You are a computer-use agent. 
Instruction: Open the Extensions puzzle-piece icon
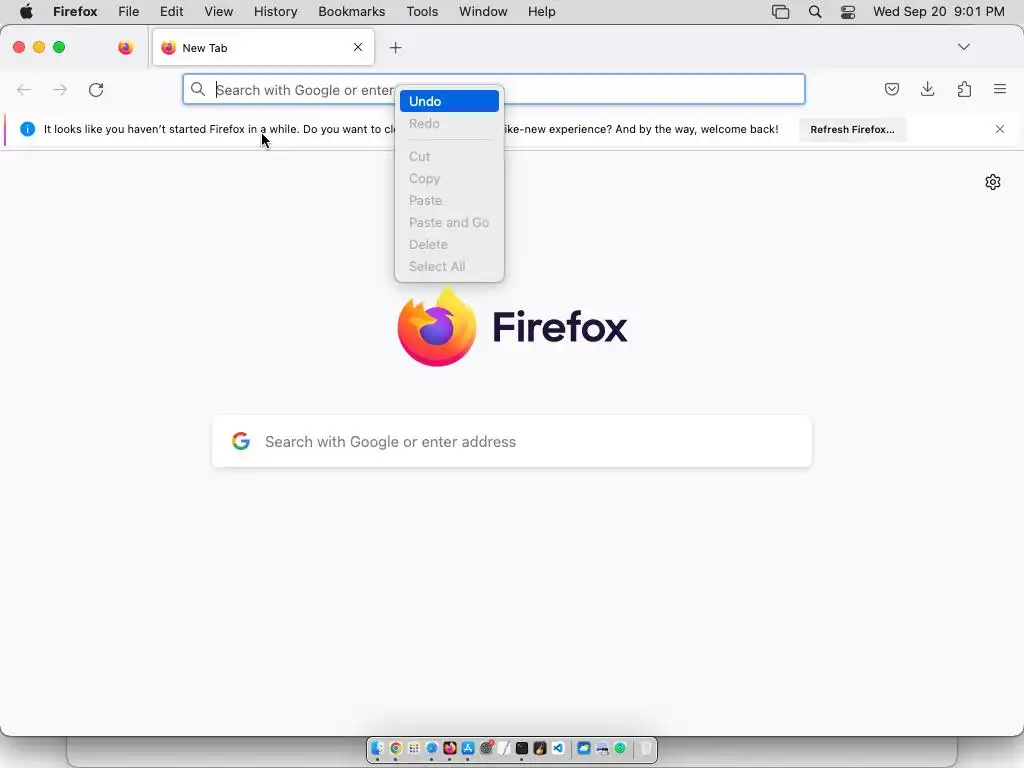(964, 89)
